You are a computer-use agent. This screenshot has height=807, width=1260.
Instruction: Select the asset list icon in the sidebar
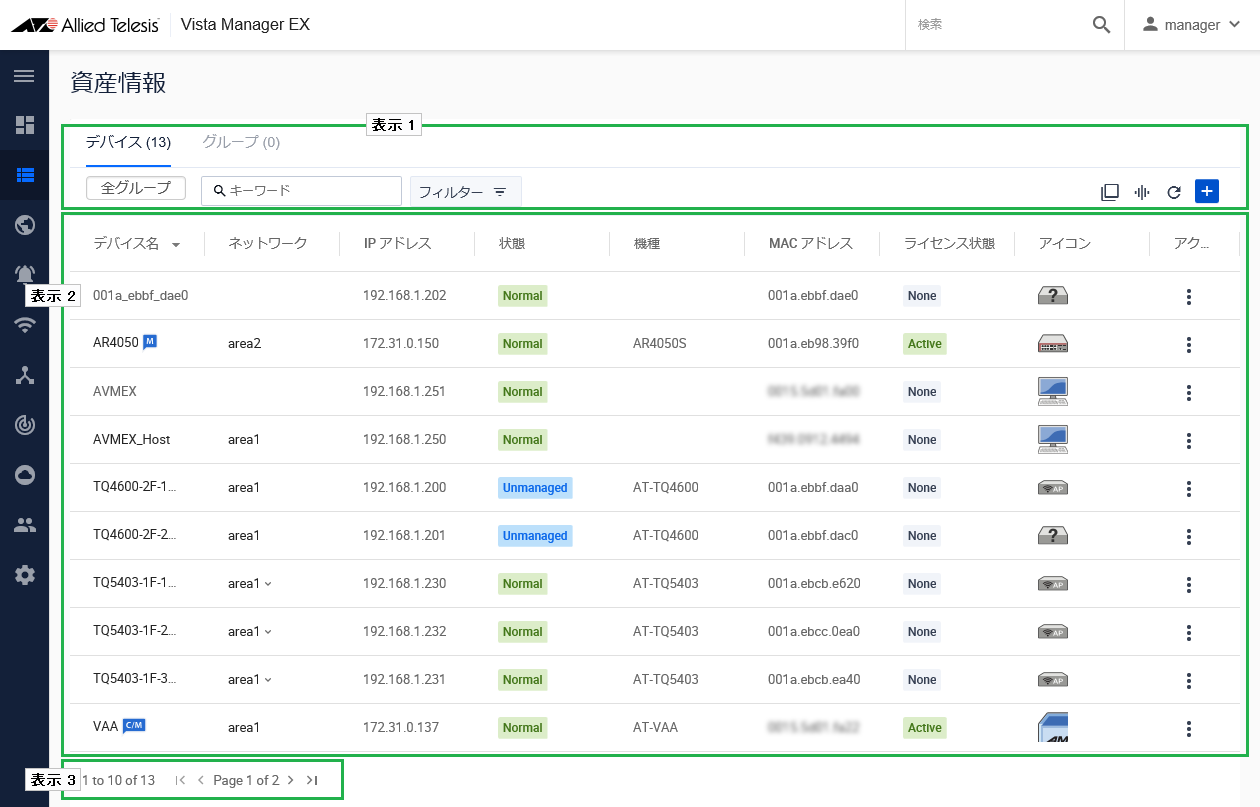click(24, 175)
